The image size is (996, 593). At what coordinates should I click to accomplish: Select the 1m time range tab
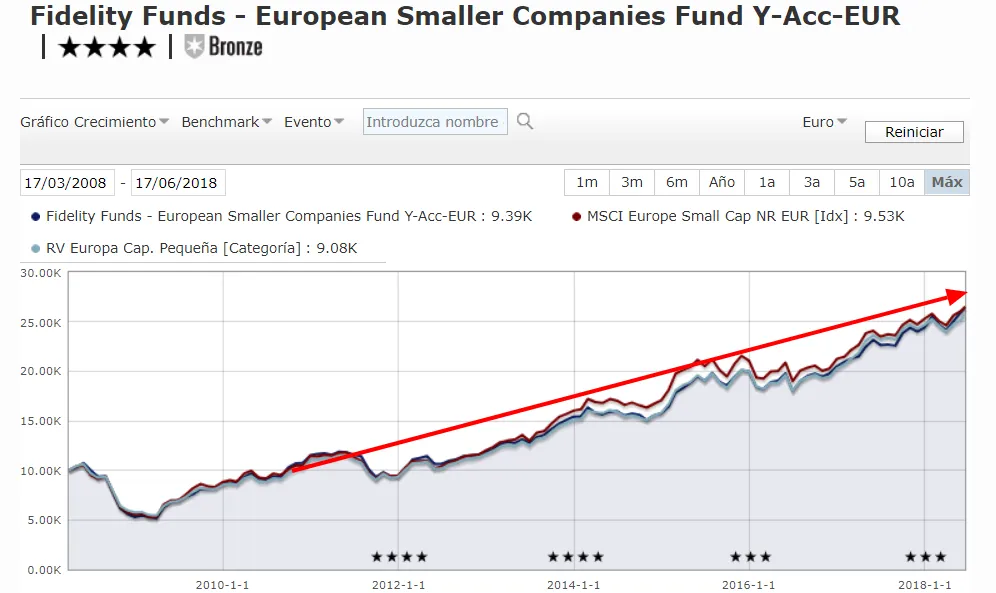click(587, 182)
